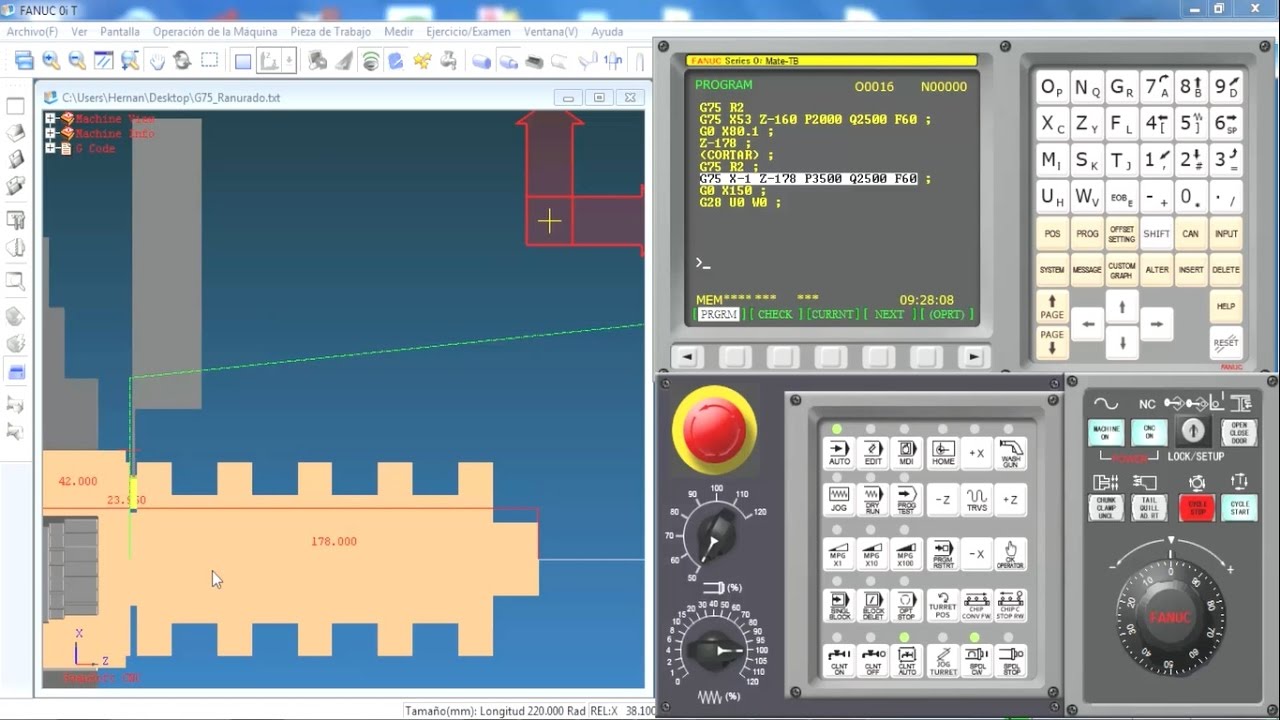Viewport: 1280px width, 720px height.
Task: Click the RESET key on the keypad
Action: click(1226, 342)
